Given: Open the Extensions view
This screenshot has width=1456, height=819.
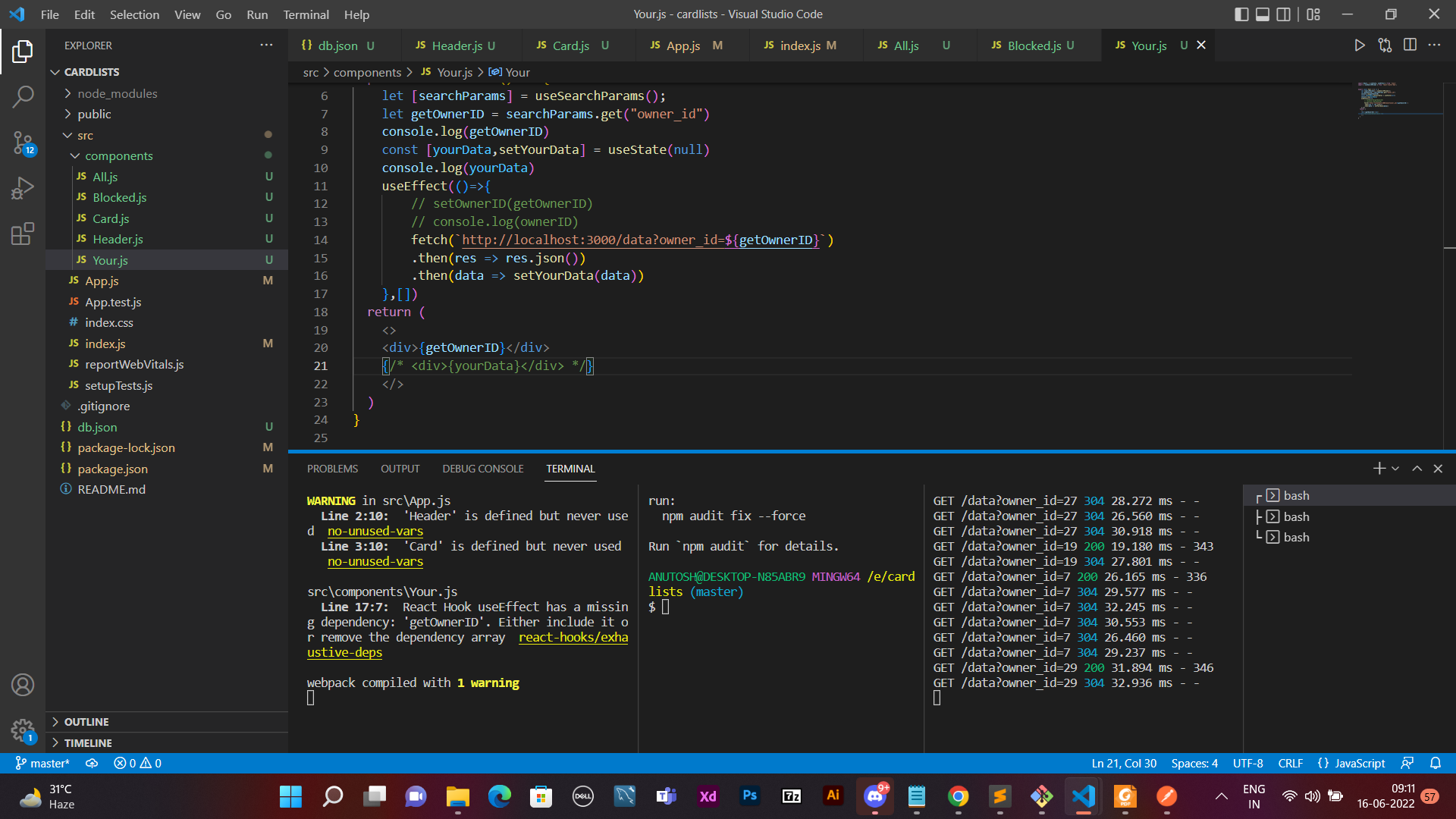Looking at the screenshot, I should 23,234.
